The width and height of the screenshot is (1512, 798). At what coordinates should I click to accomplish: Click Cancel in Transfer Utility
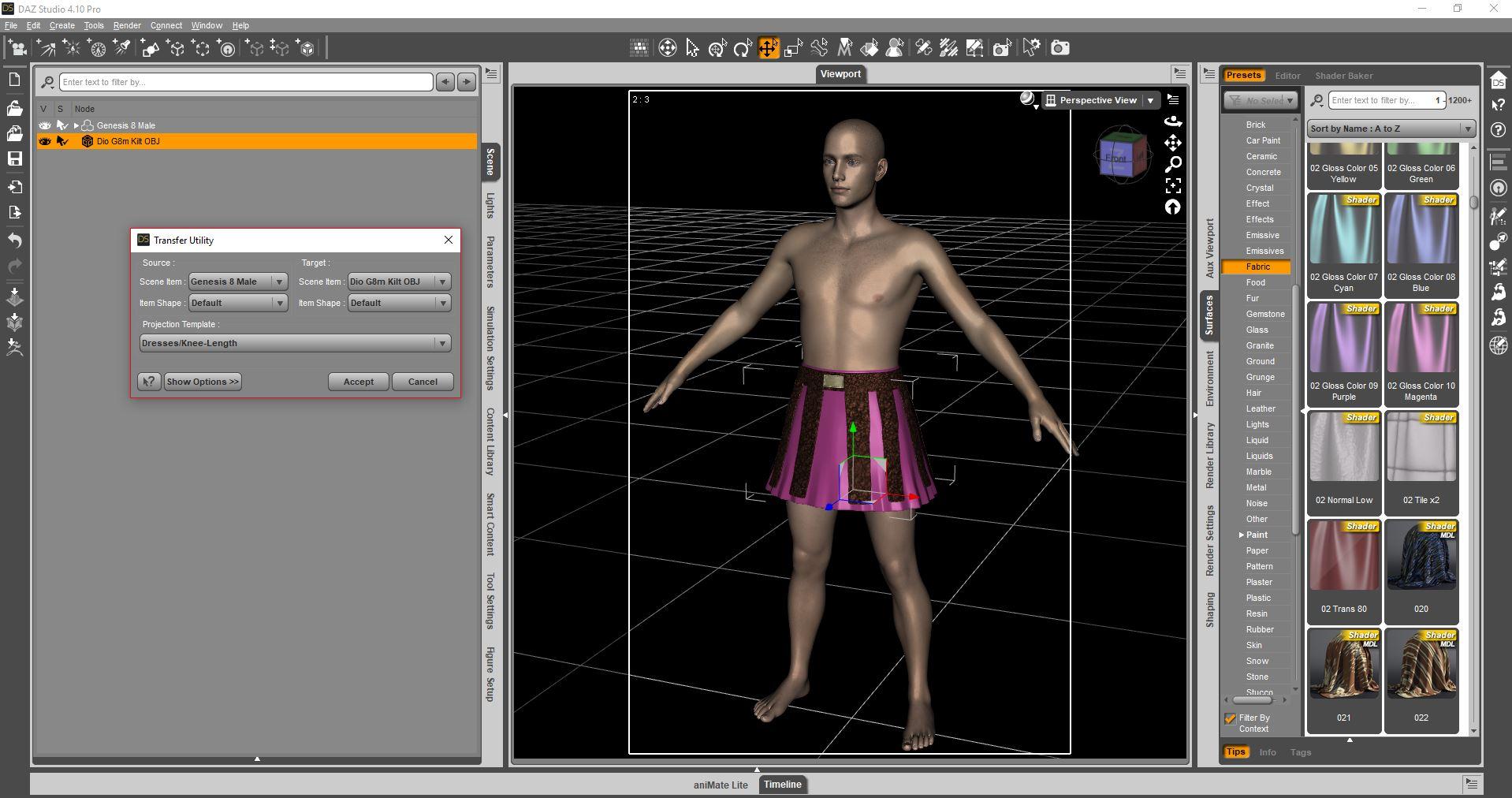[x=423, y=382]
